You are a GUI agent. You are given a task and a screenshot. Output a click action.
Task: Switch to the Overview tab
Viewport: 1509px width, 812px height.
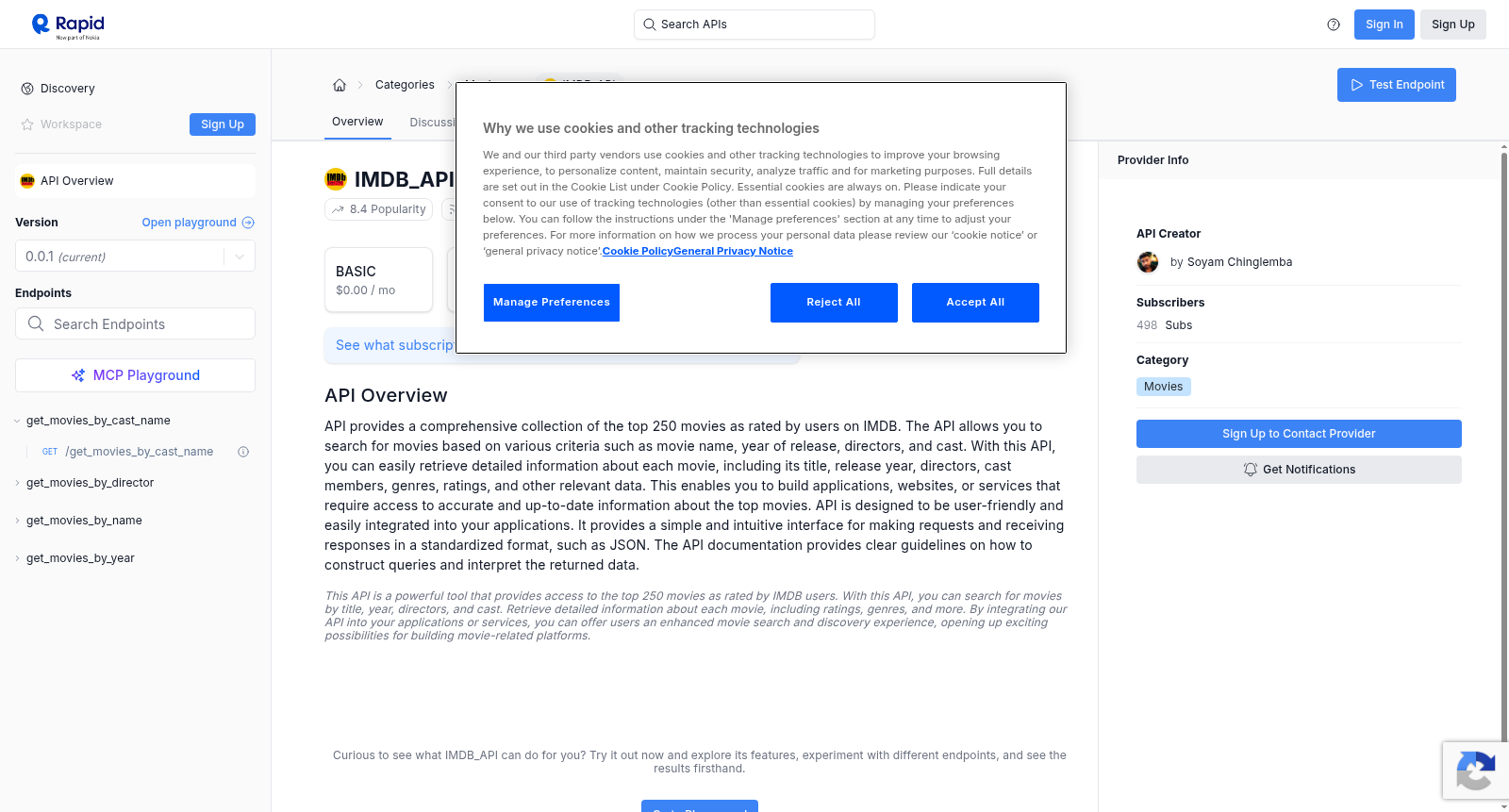[x=357, y=122]
